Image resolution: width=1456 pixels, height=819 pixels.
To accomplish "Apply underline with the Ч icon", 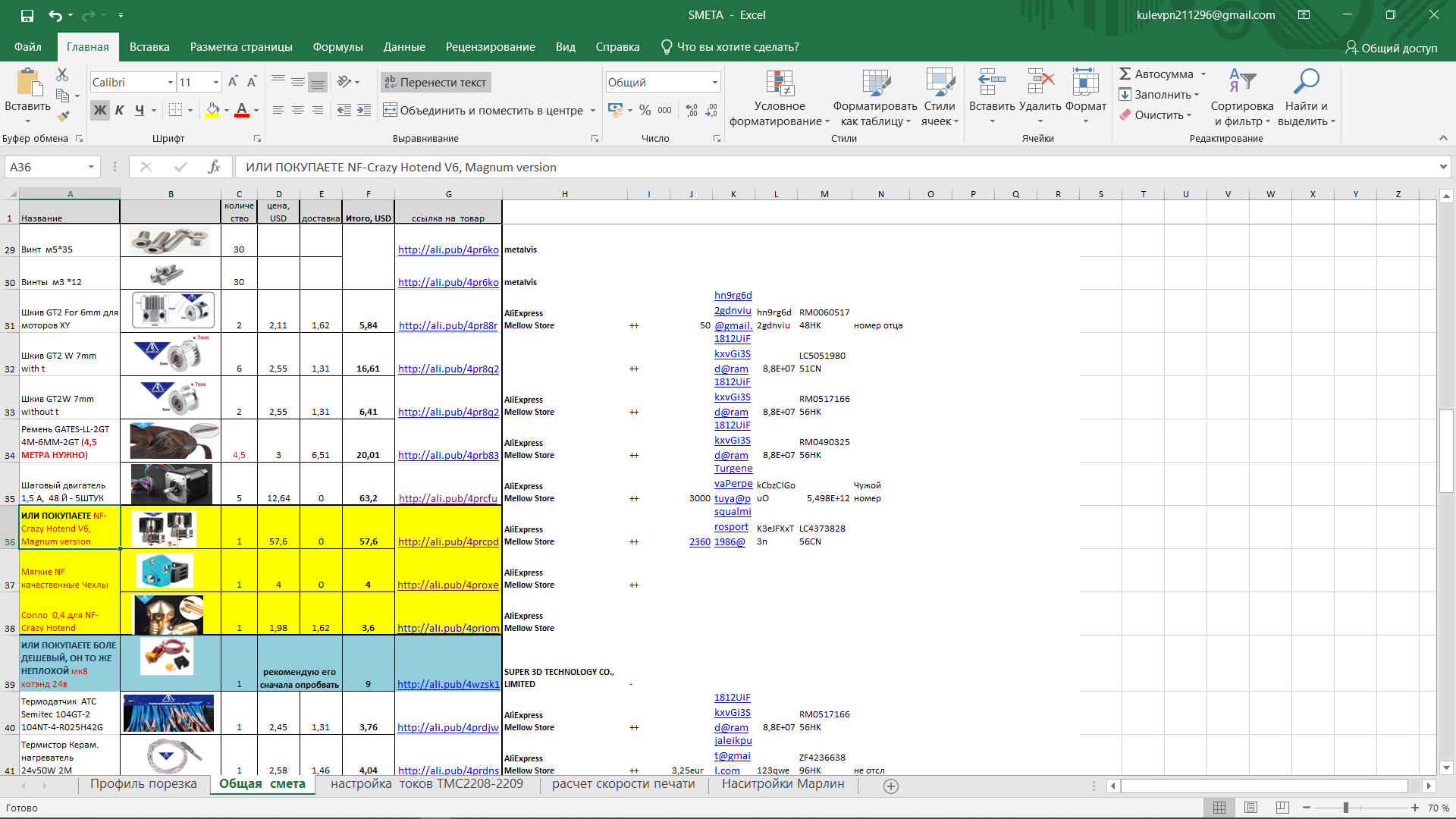I will [139, 110].
